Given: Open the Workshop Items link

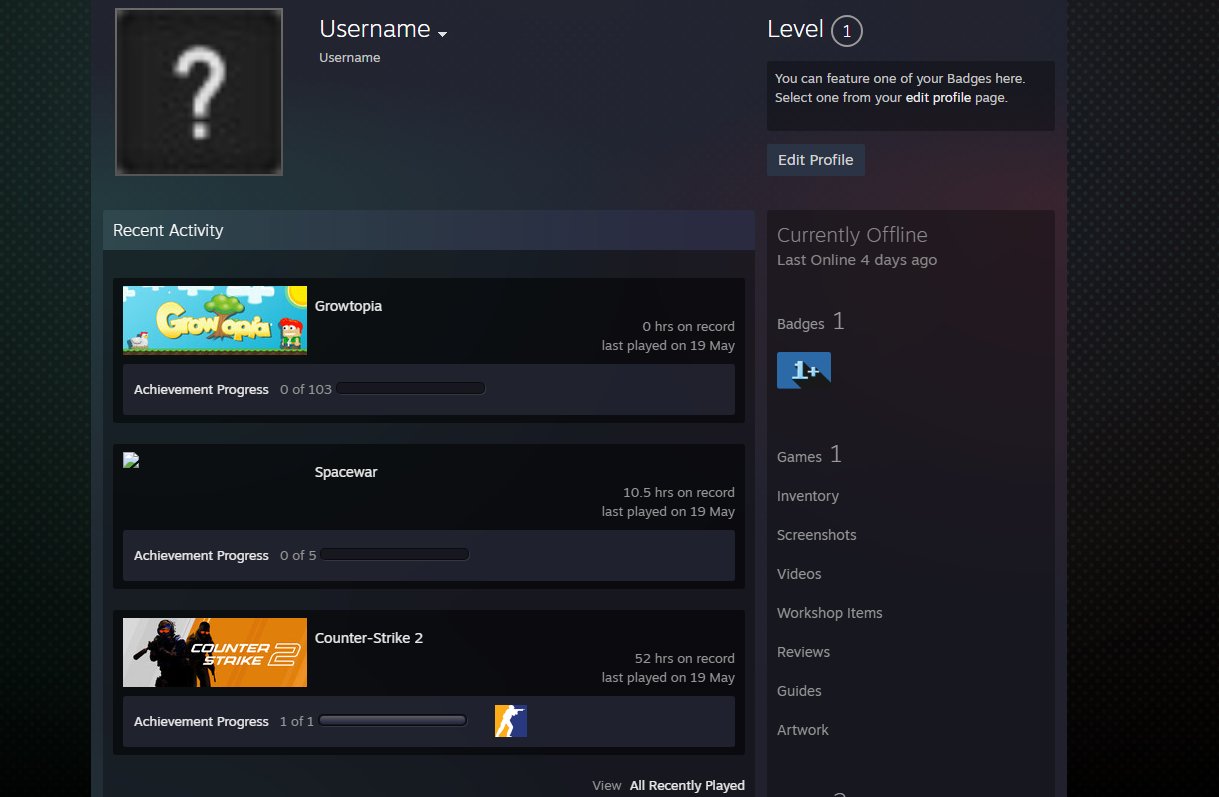Looking at the screenshot, I should pyautogui.click(x=830, y=613).
